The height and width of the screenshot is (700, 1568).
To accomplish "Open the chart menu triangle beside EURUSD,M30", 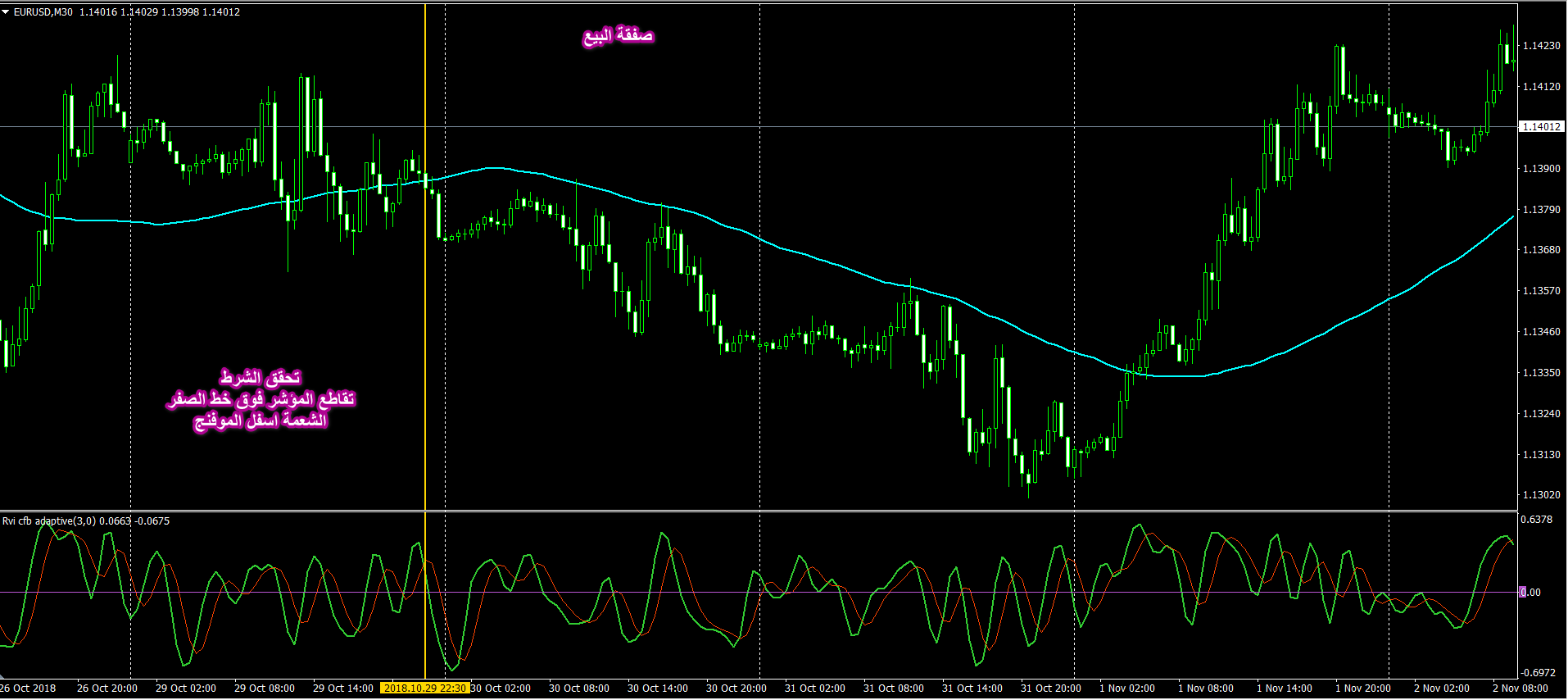I will (x=6, y=12).
